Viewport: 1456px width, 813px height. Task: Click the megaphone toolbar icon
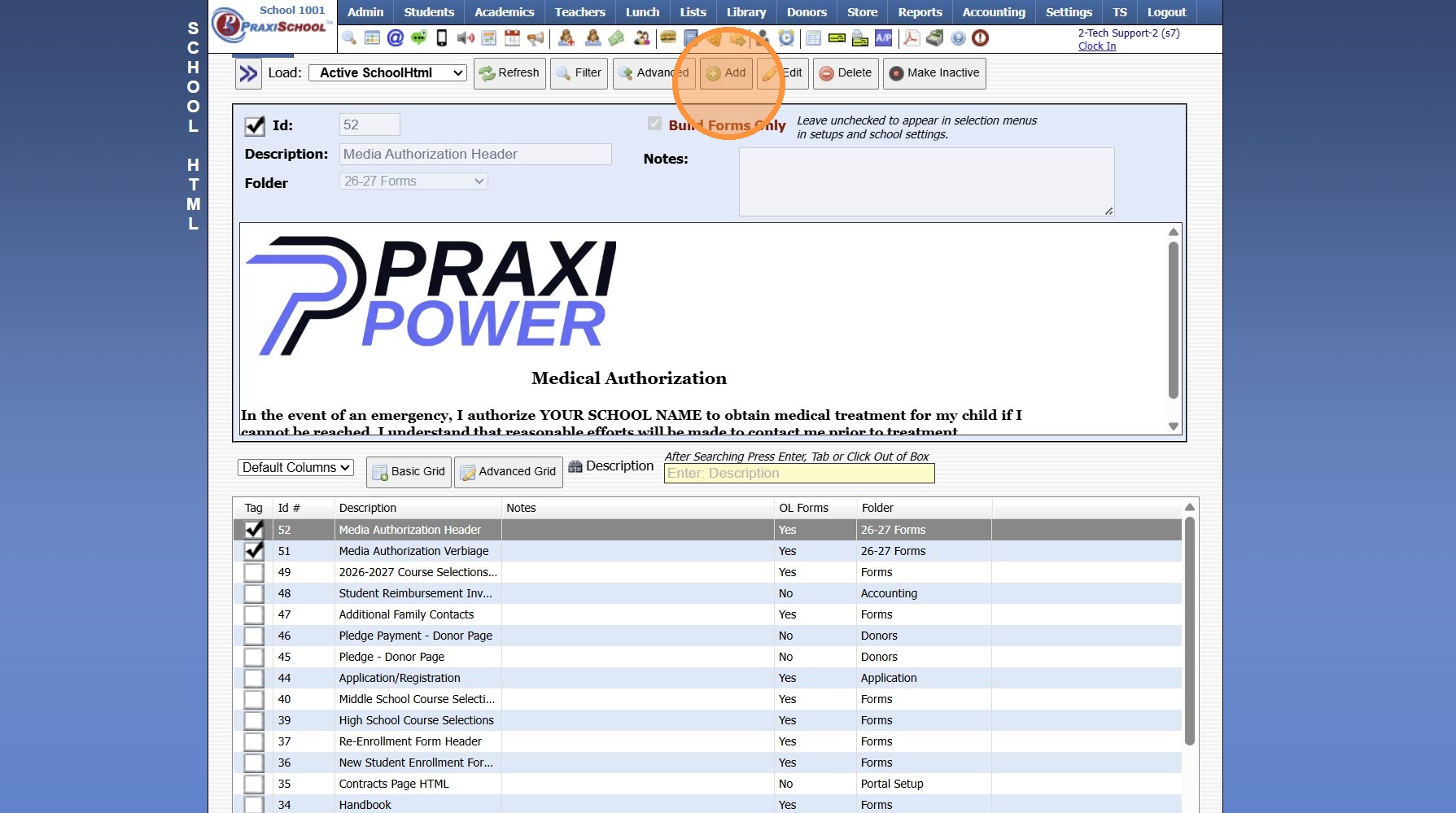coord(536,38)
